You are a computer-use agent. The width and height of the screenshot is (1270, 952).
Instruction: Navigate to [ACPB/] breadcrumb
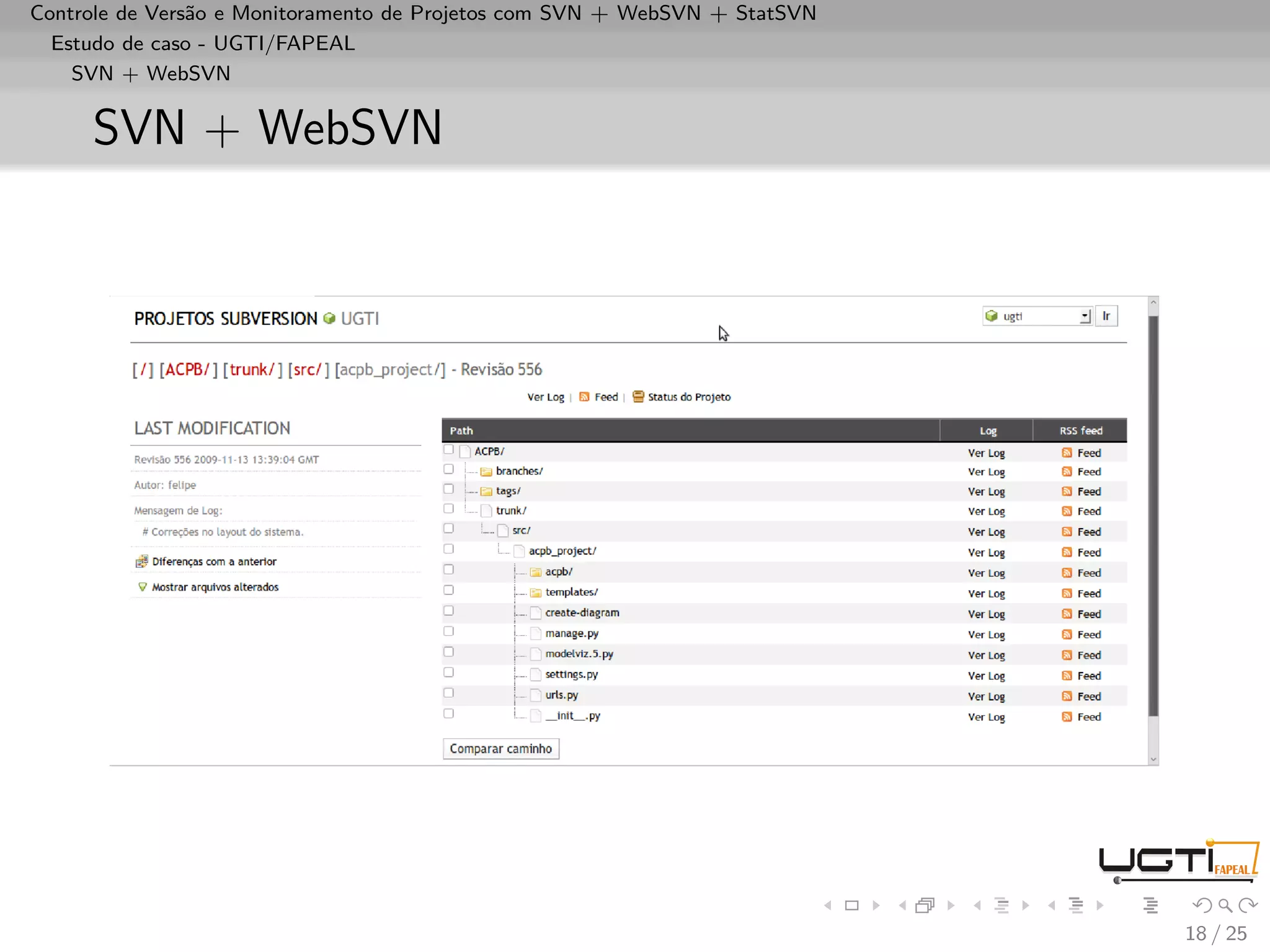(x=188, y=369)
